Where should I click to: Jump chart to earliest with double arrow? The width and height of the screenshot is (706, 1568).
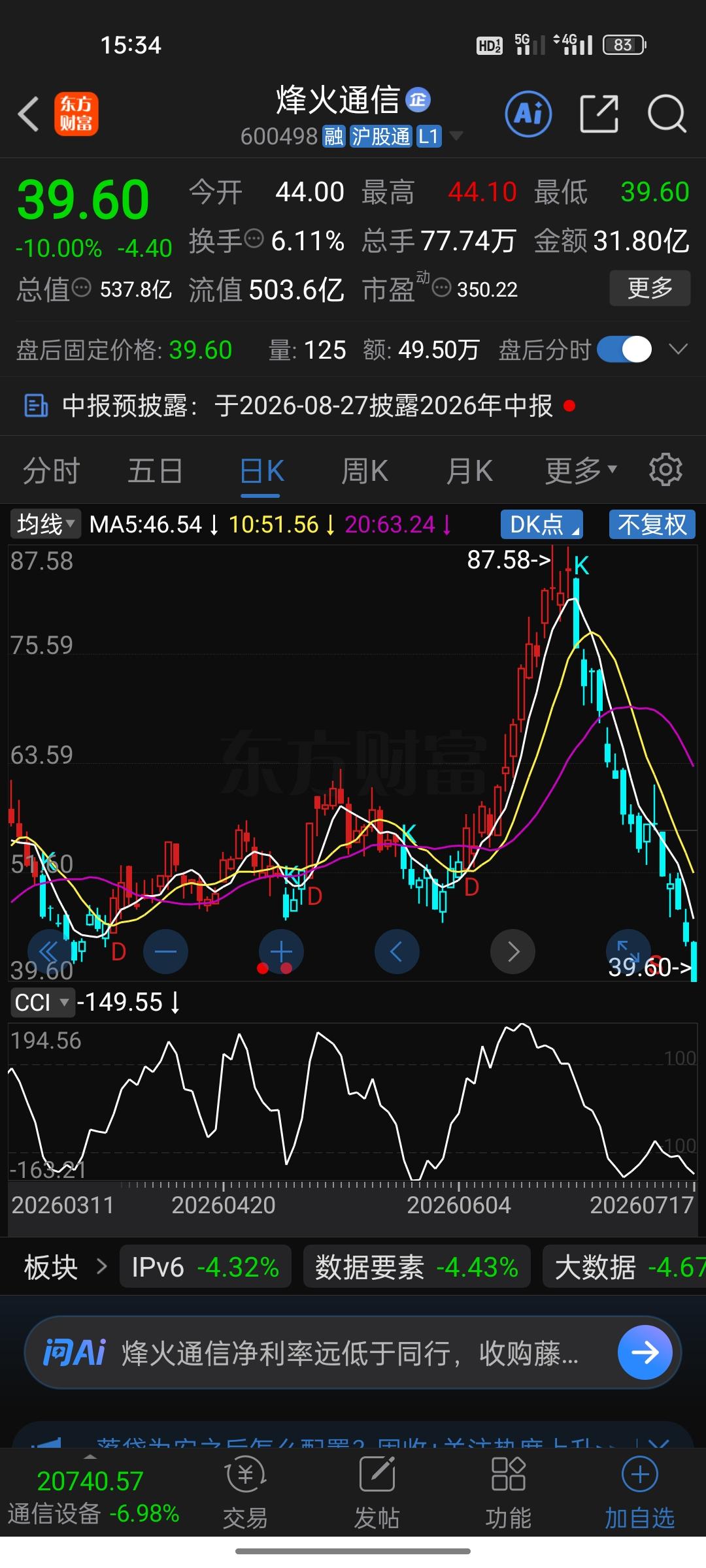coord(50,951)
